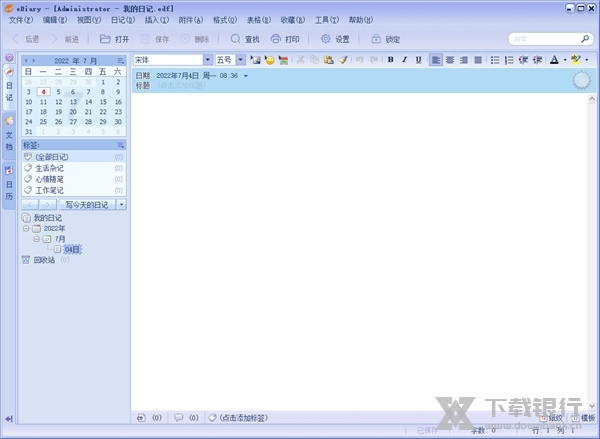Click the 设置 toolbar button
This screenshot has height=439, width=600.
[335, 39]
